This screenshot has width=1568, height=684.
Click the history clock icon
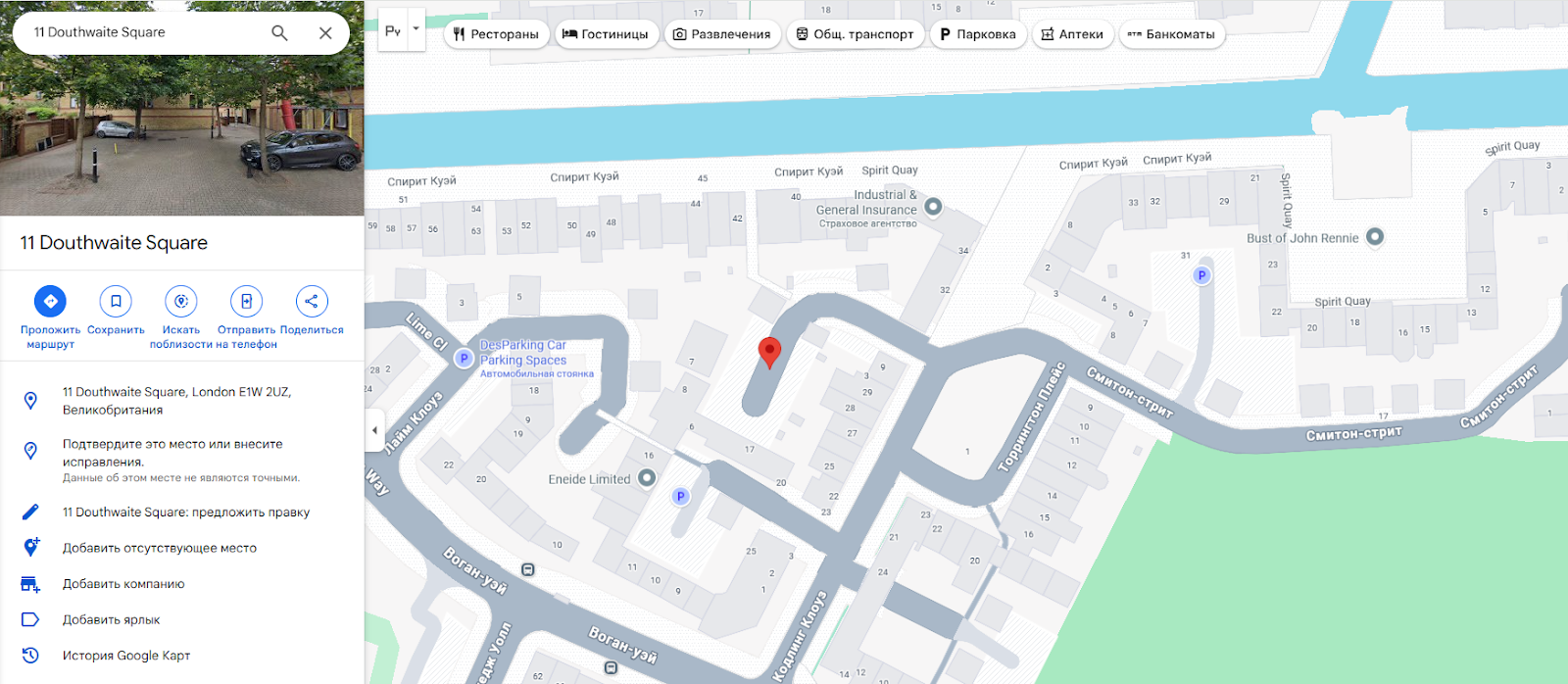(30, 656)
